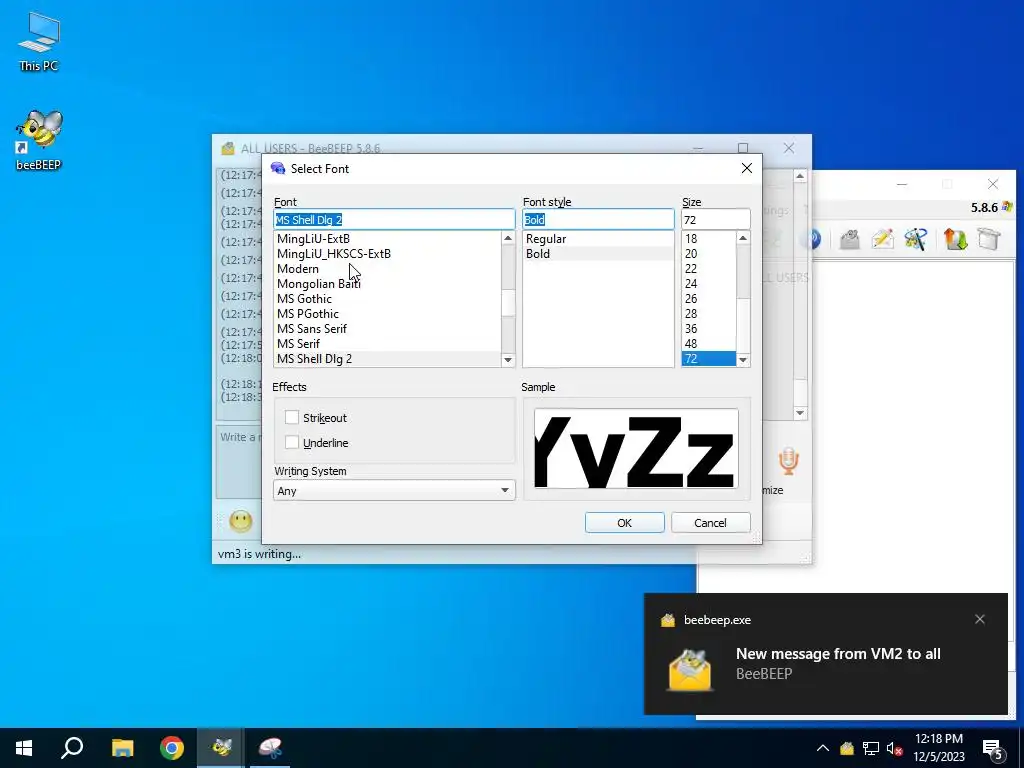The image size is (1024, 768).
Task: Open the Writing System dropdown
Action: tap(394, 490)
